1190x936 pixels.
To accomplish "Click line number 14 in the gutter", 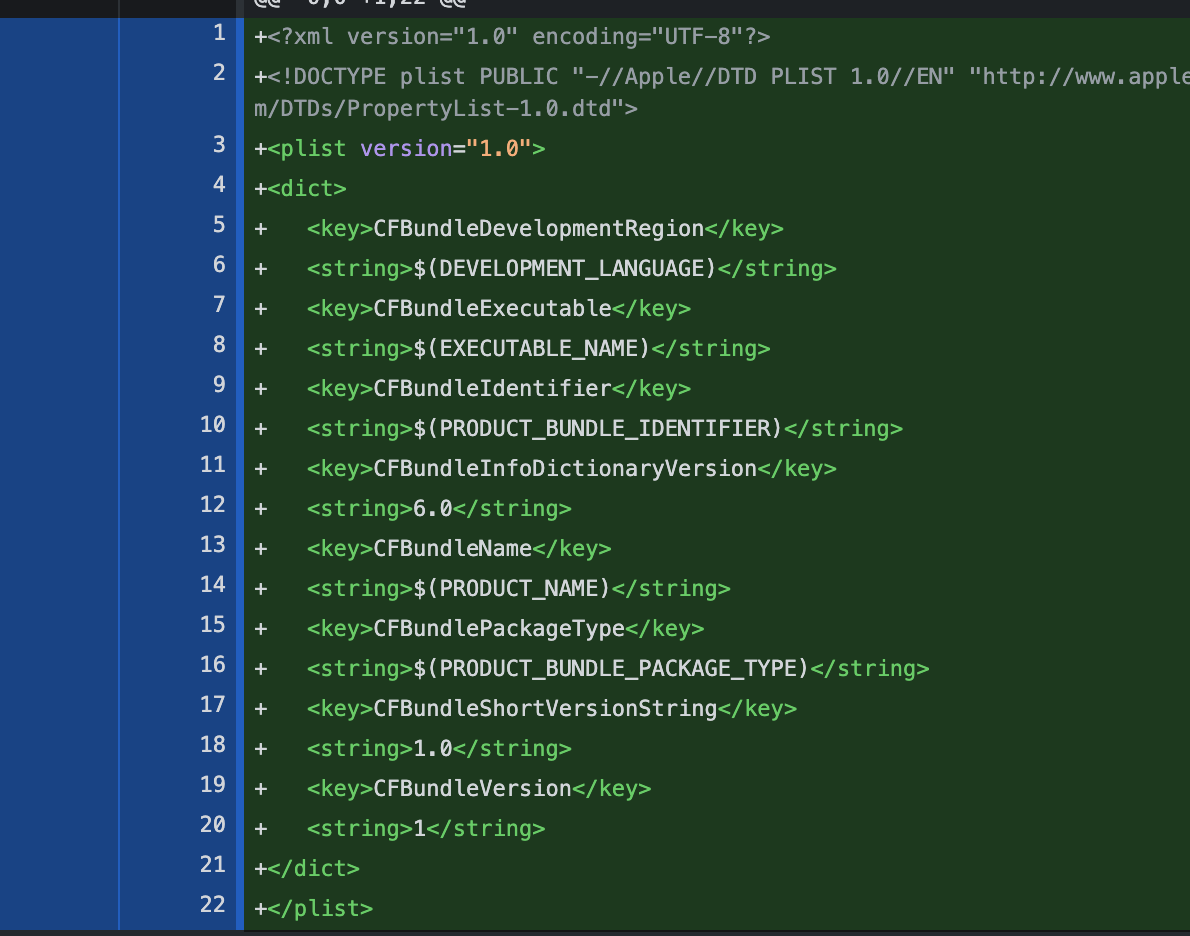I will (x=213, y=585).
